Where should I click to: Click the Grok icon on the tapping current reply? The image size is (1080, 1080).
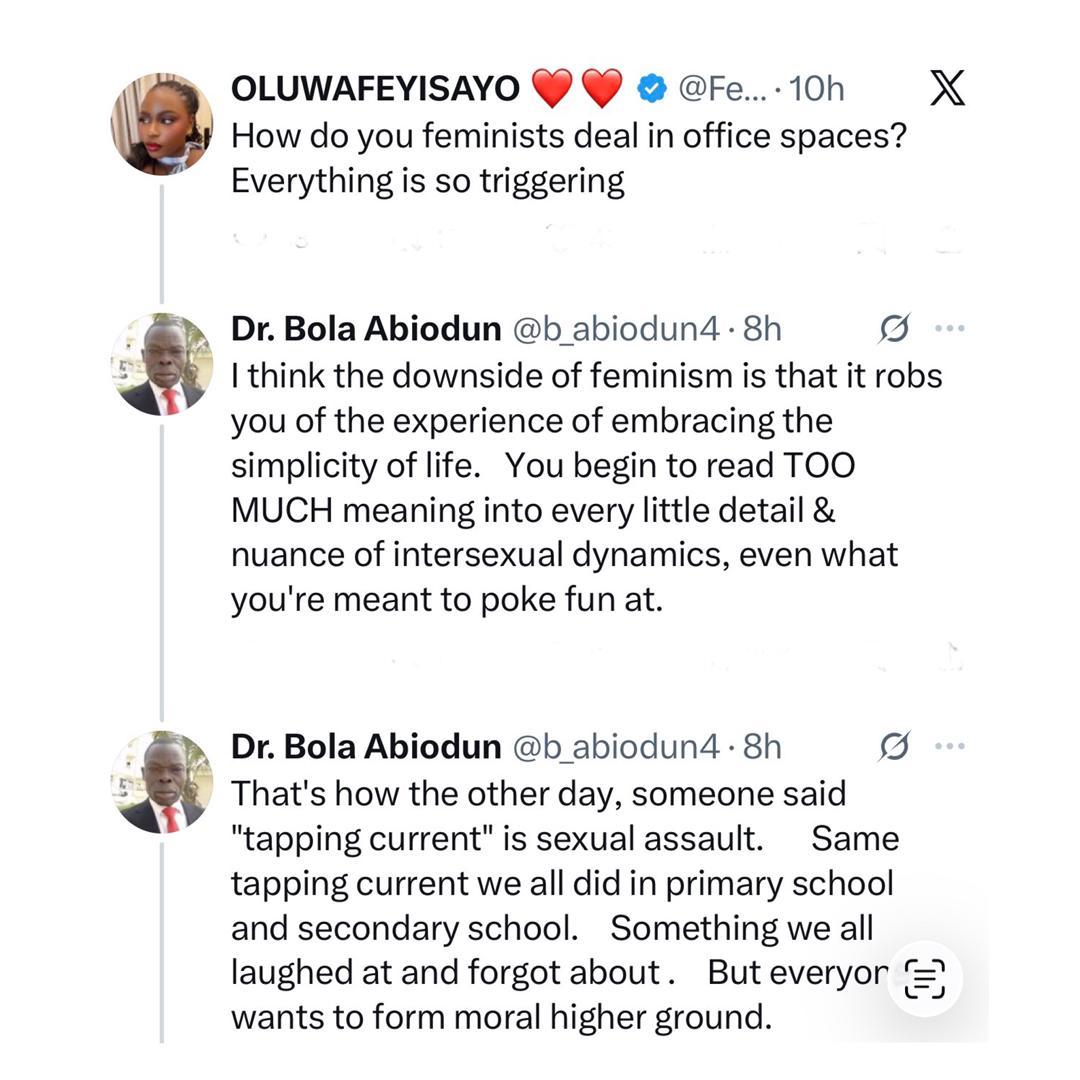pyautogui.click(x=894, y=746)
